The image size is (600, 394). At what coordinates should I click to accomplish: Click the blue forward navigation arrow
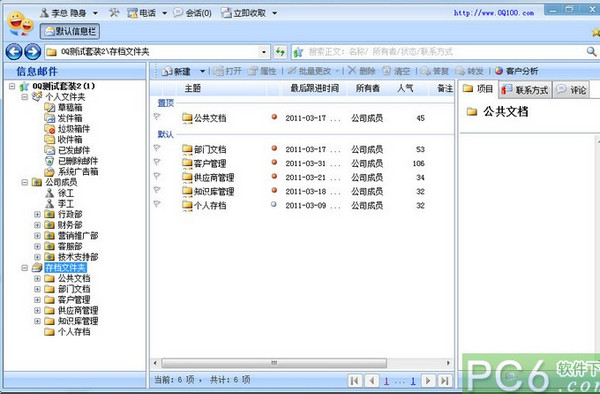[33, 52]
